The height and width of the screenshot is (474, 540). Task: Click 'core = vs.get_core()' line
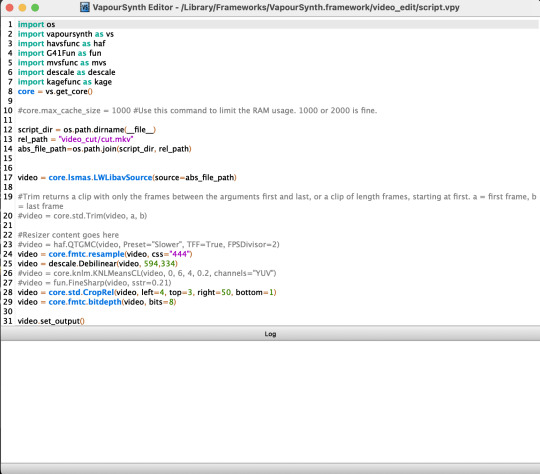click(55, 92)
